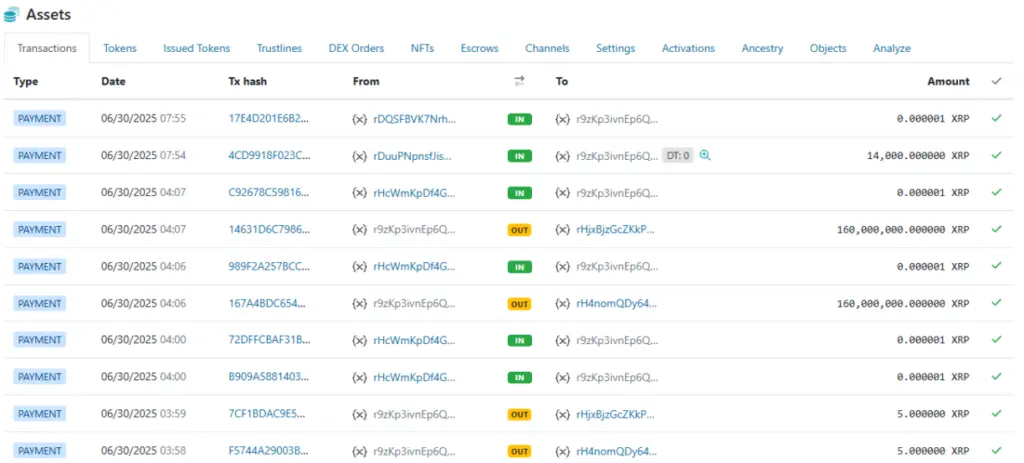Open the NFTs tab
The width and height of the screenshot is (1024, 463).
(422, 48)
